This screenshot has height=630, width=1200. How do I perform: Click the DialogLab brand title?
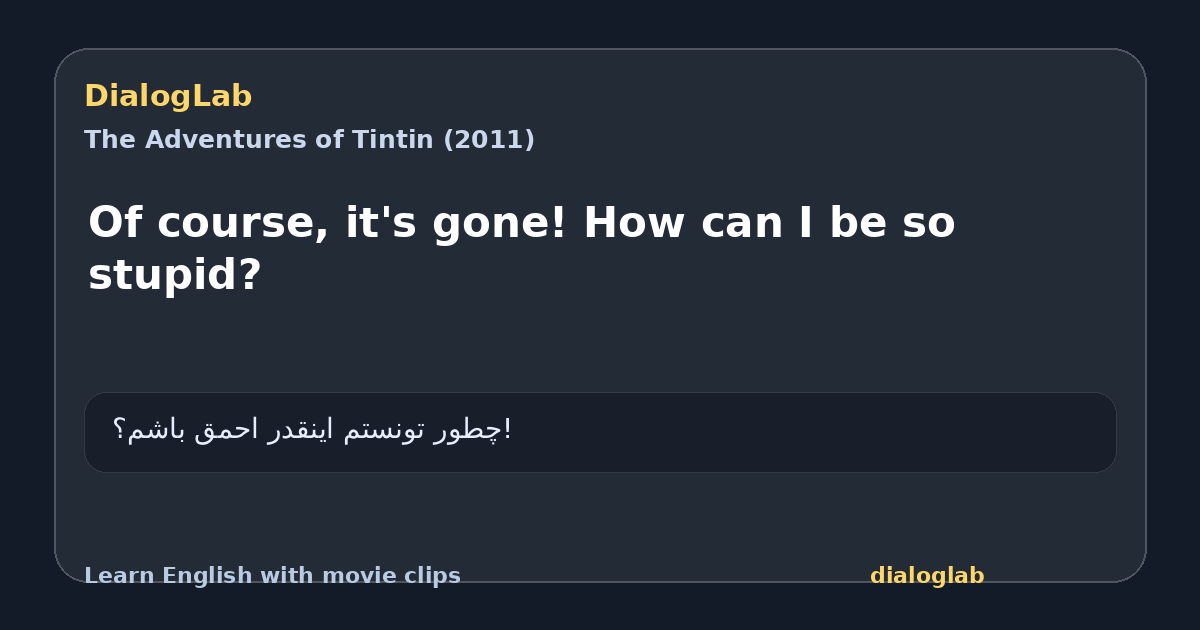(168, 97)
